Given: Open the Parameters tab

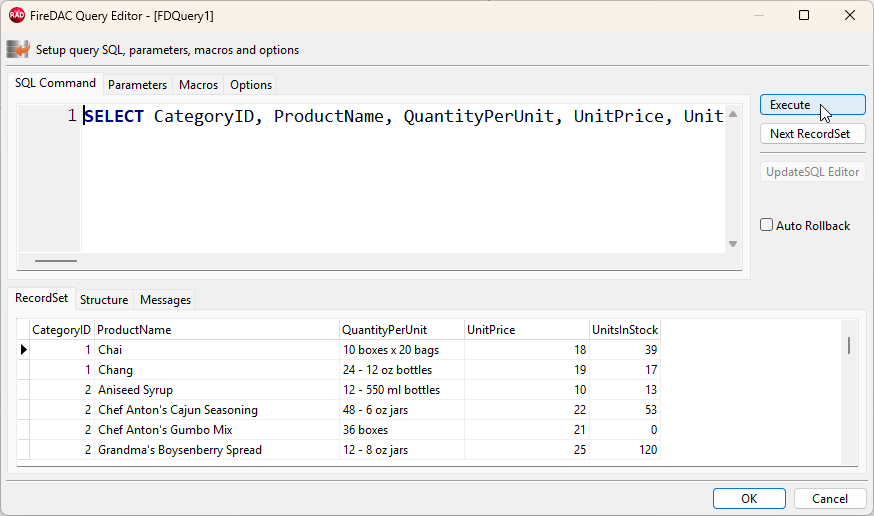Looking at the screenshot, I should pyautogui.click(x=137, y=85).
